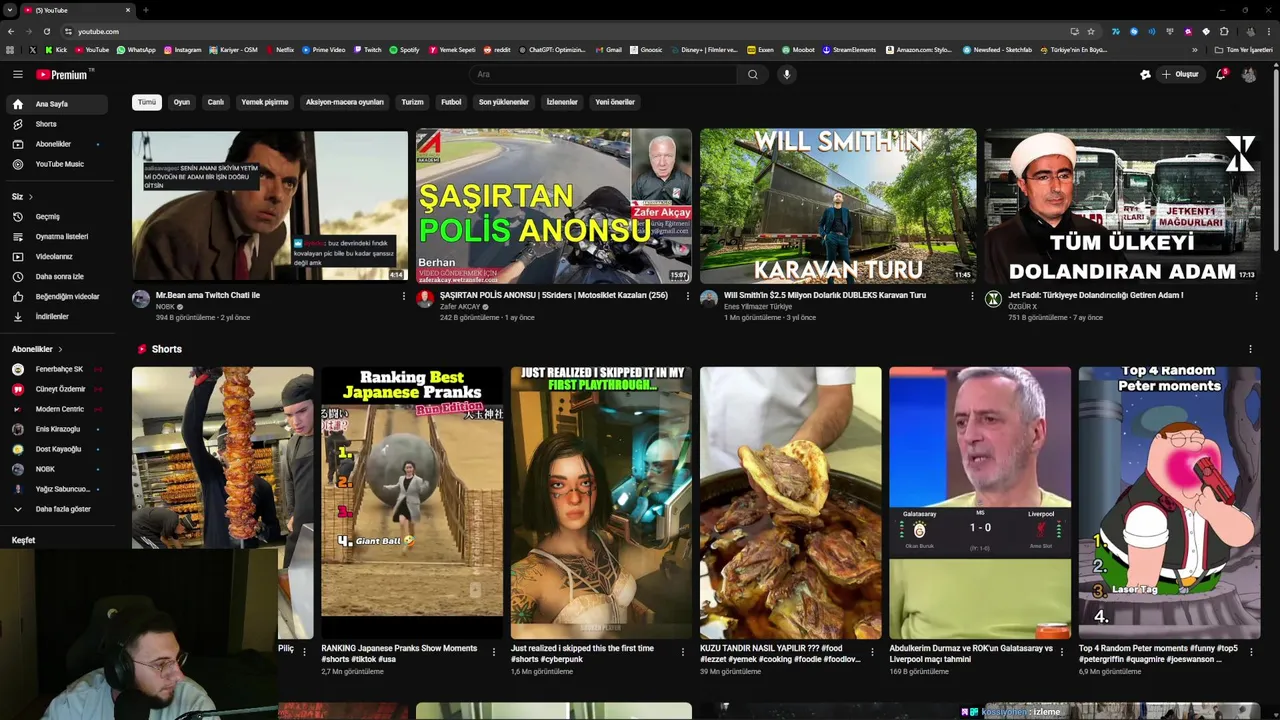Select the "İzlenenler" filter chip

561,102
